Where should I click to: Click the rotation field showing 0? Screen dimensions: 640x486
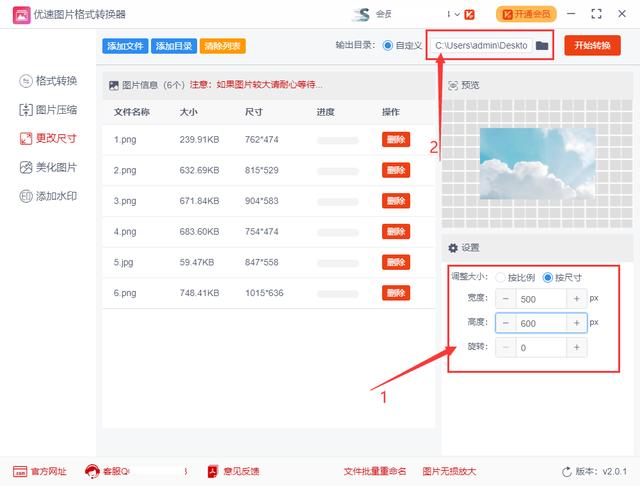[x=541, y=348]
